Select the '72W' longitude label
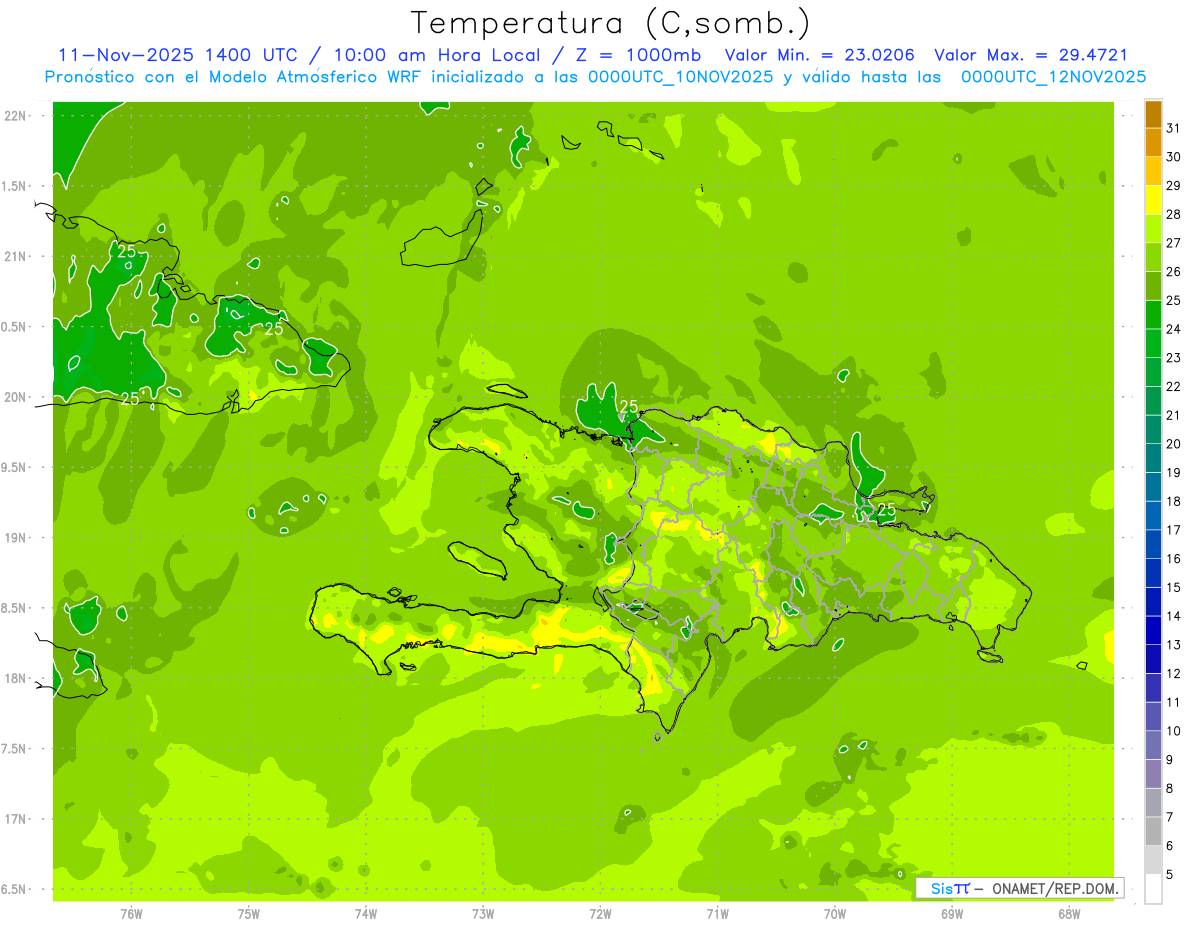1200x927 pixels. 600,913
